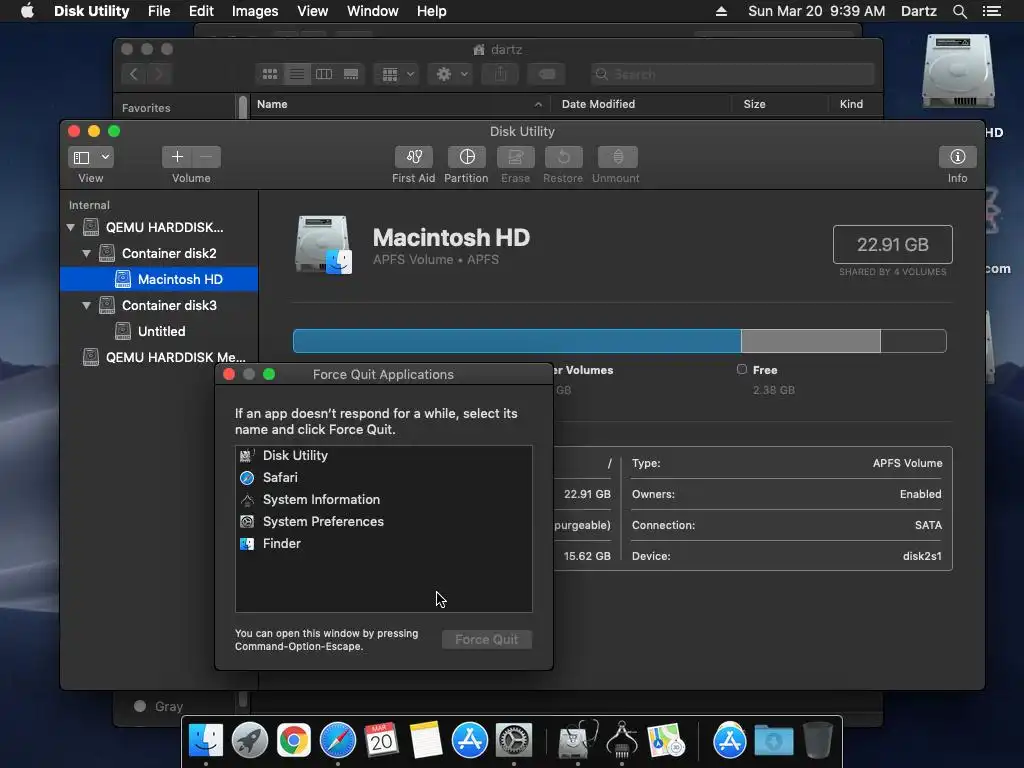Open Spotlight search in menu bar
The image size is (1024, 768).
[959, 11]
